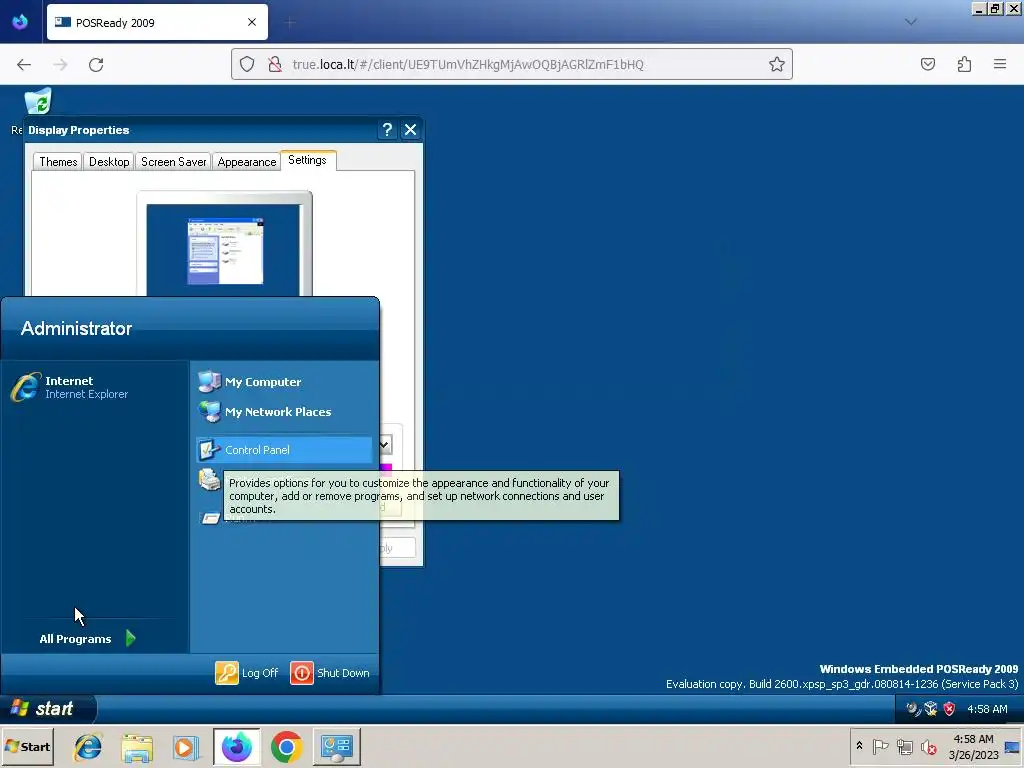Image resolution: width=1024 pixels, height=768 pixels.
Task: Click the host taskbar Start button
Action: point(27,746)
